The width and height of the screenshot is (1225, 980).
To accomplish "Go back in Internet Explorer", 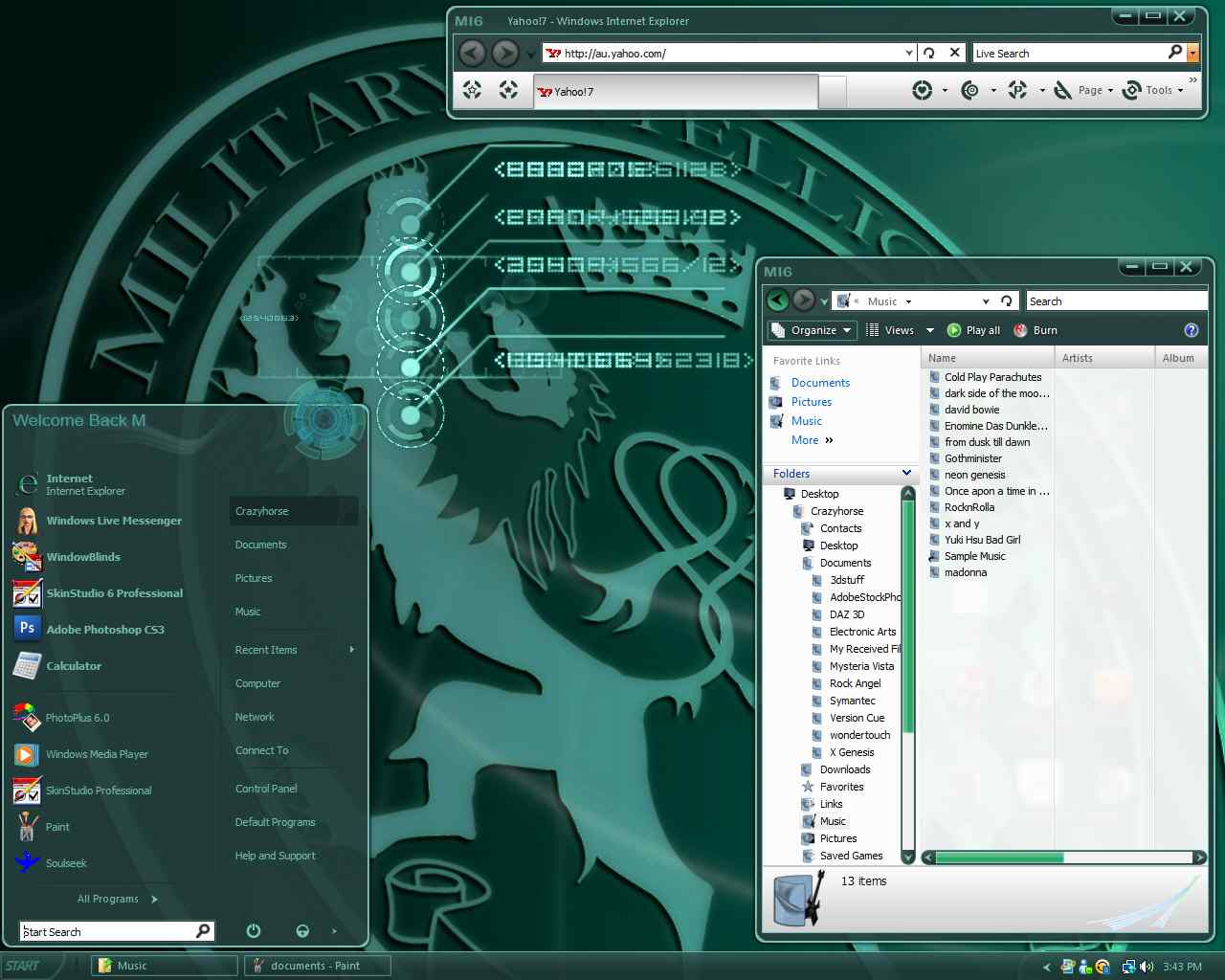I will pyautogui.click(x=472, y=53).
